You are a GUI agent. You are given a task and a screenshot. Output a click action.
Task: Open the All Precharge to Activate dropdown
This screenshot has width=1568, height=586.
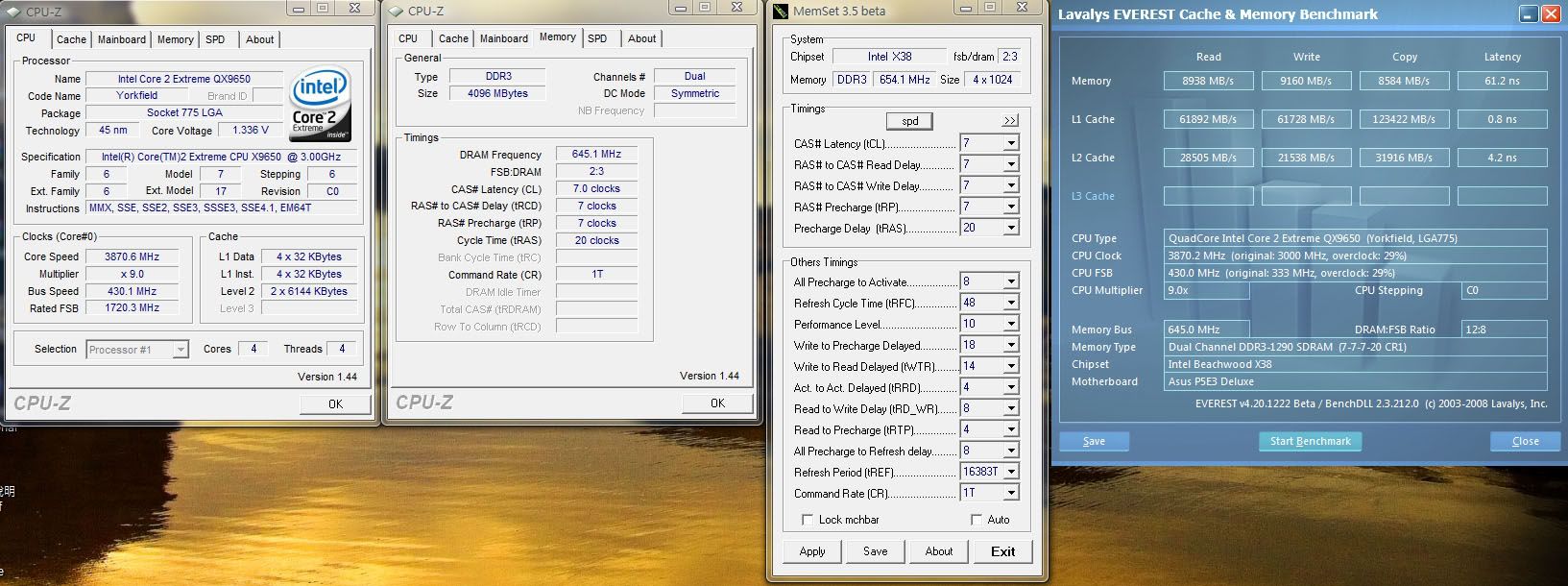tap(1010, 281)
